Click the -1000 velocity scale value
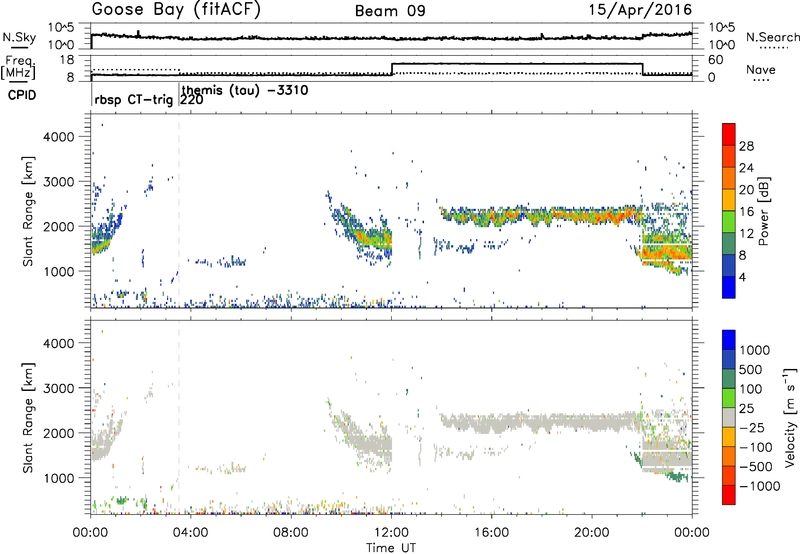800x554 pixels. coord(759,486)
